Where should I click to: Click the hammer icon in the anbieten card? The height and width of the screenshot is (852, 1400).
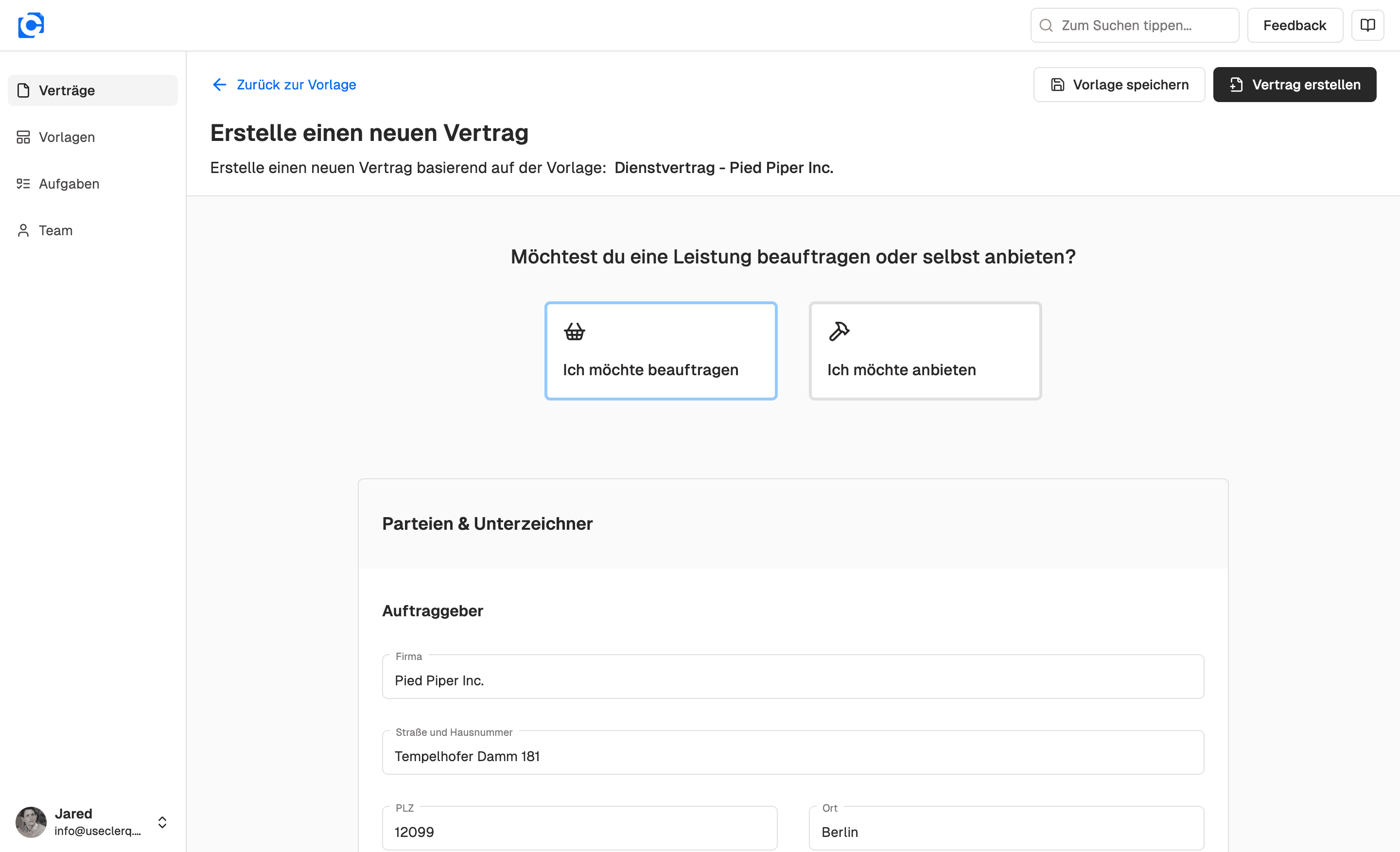[839, 331]
